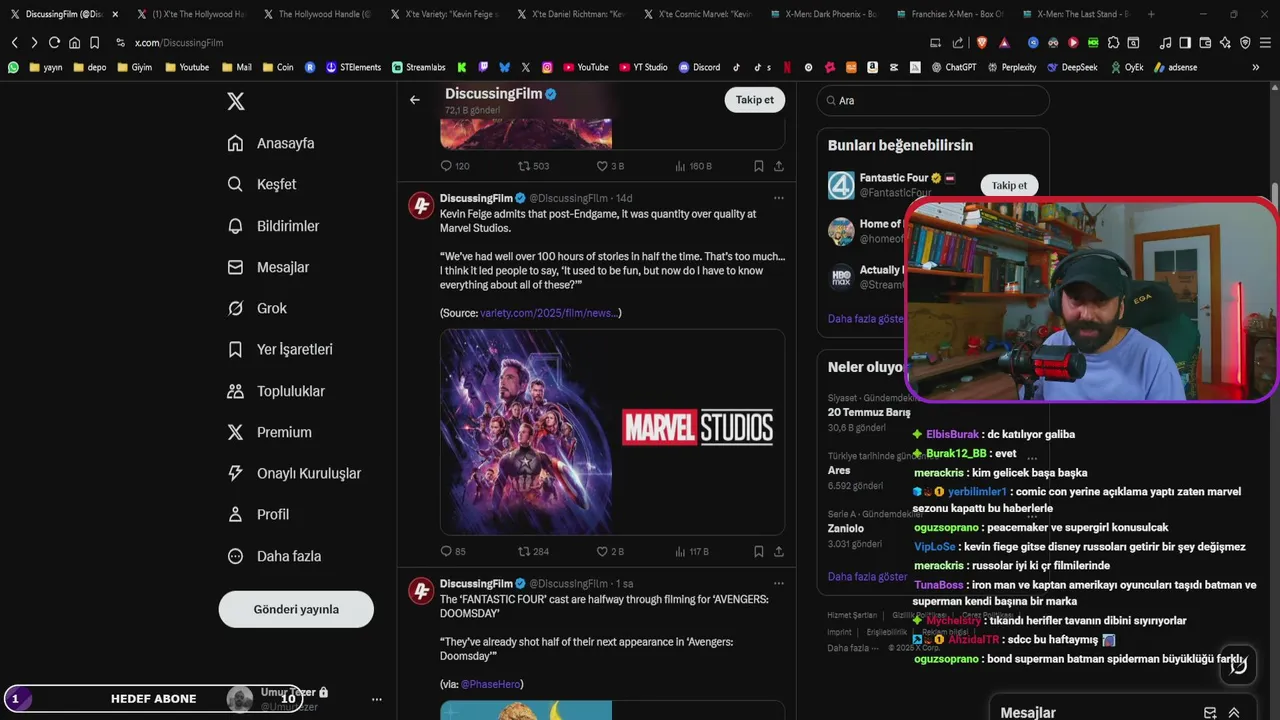Show more bookmarks with overflow chevron

tap(1256, 67)
